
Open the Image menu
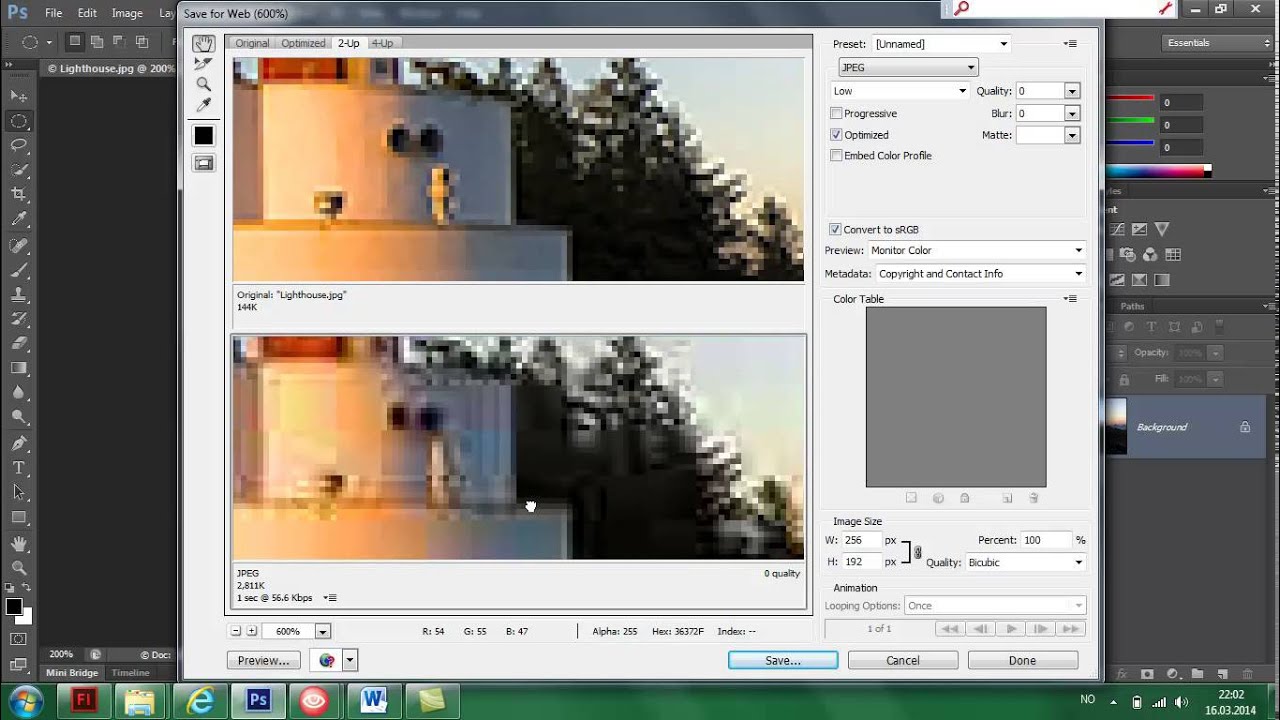point(127,13)
